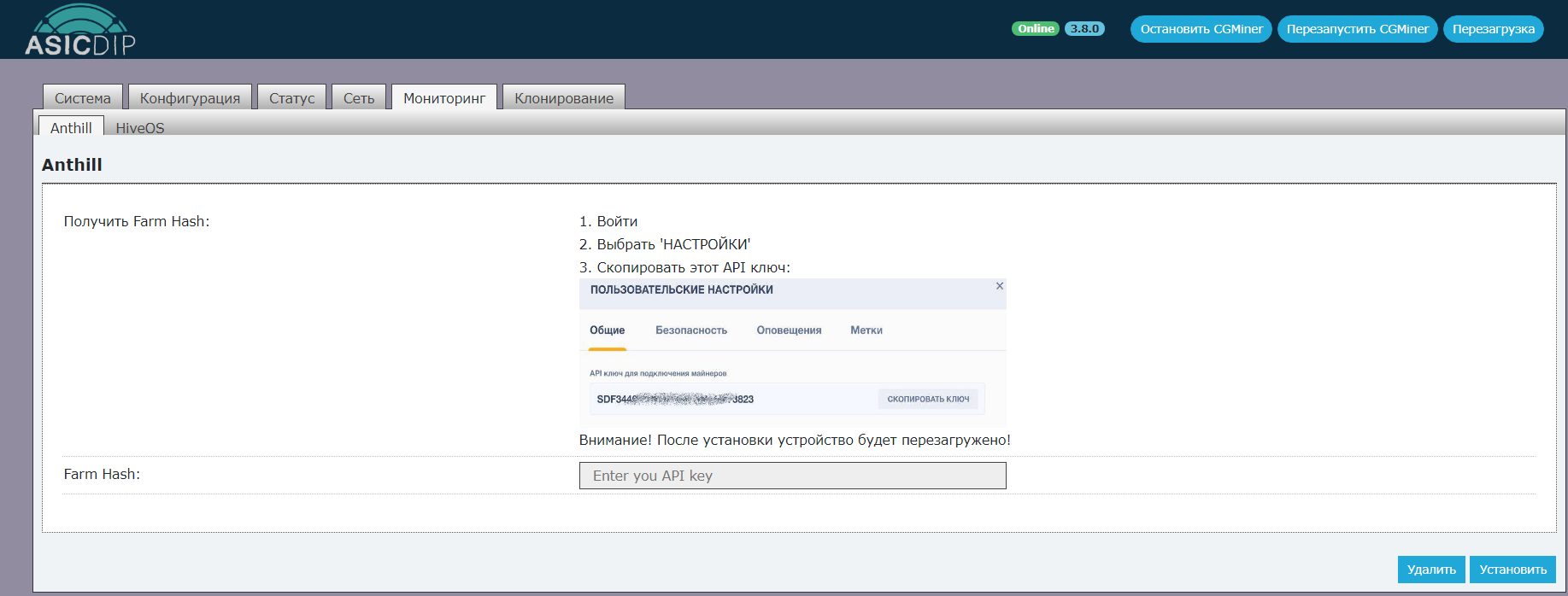Click the warning text 'Внимание! После установки...'

pos(795,440)
